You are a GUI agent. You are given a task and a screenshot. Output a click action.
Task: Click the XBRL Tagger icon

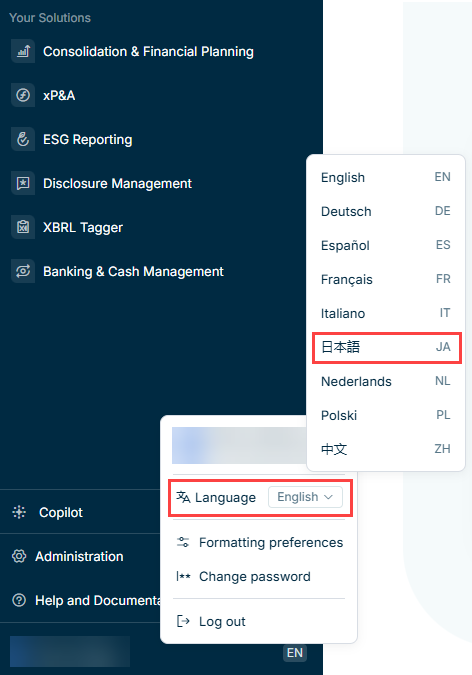[23, 227]
